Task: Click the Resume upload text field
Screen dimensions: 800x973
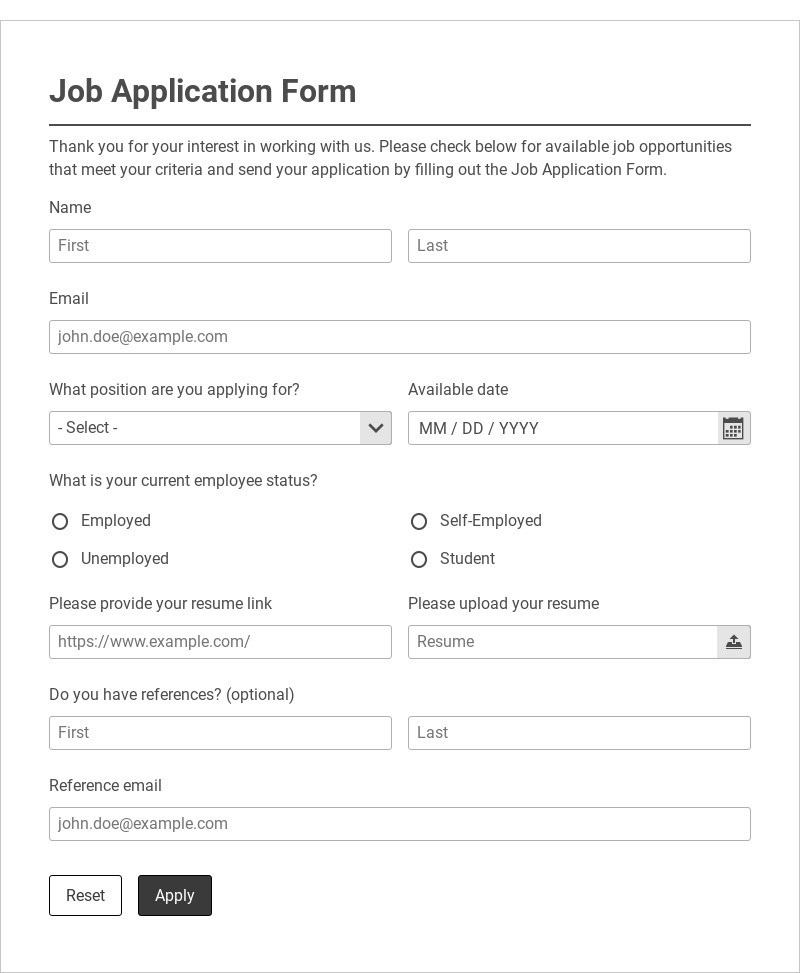Action: [563, 642]
